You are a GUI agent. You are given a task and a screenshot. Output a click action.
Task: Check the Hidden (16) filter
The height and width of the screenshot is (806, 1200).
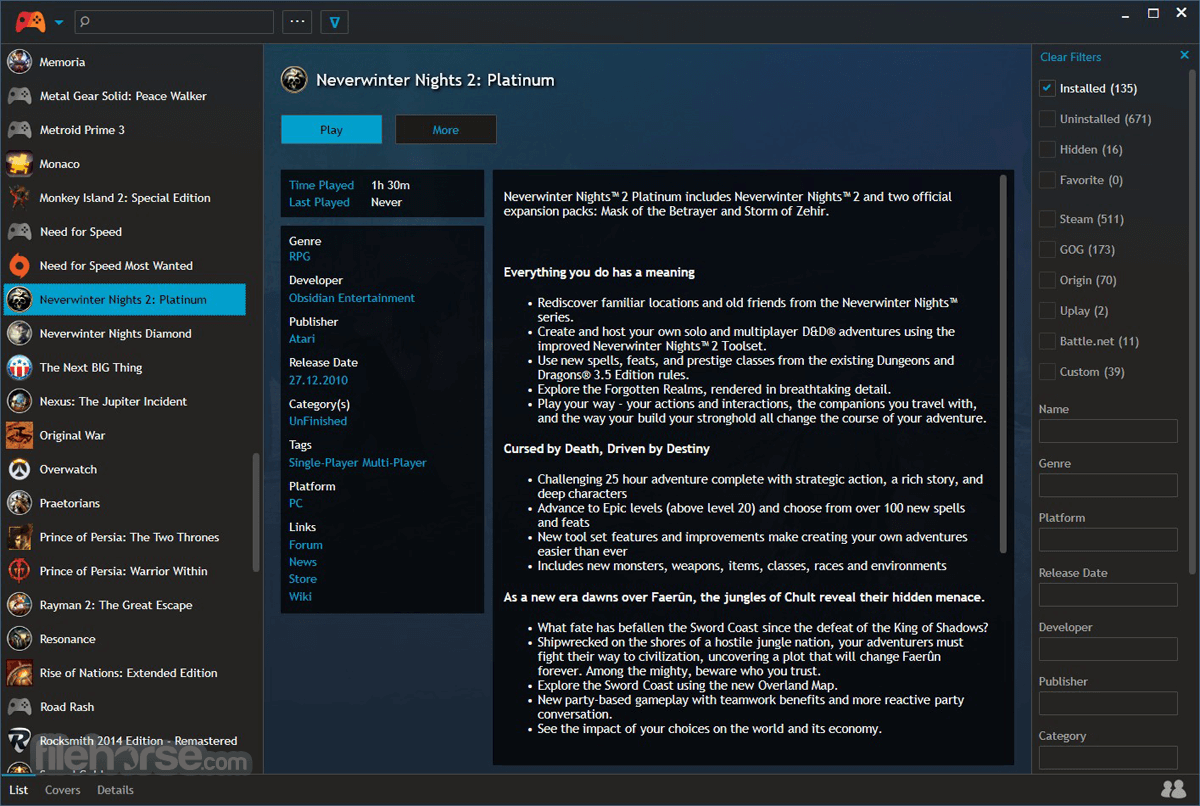tap(1047, 149)
